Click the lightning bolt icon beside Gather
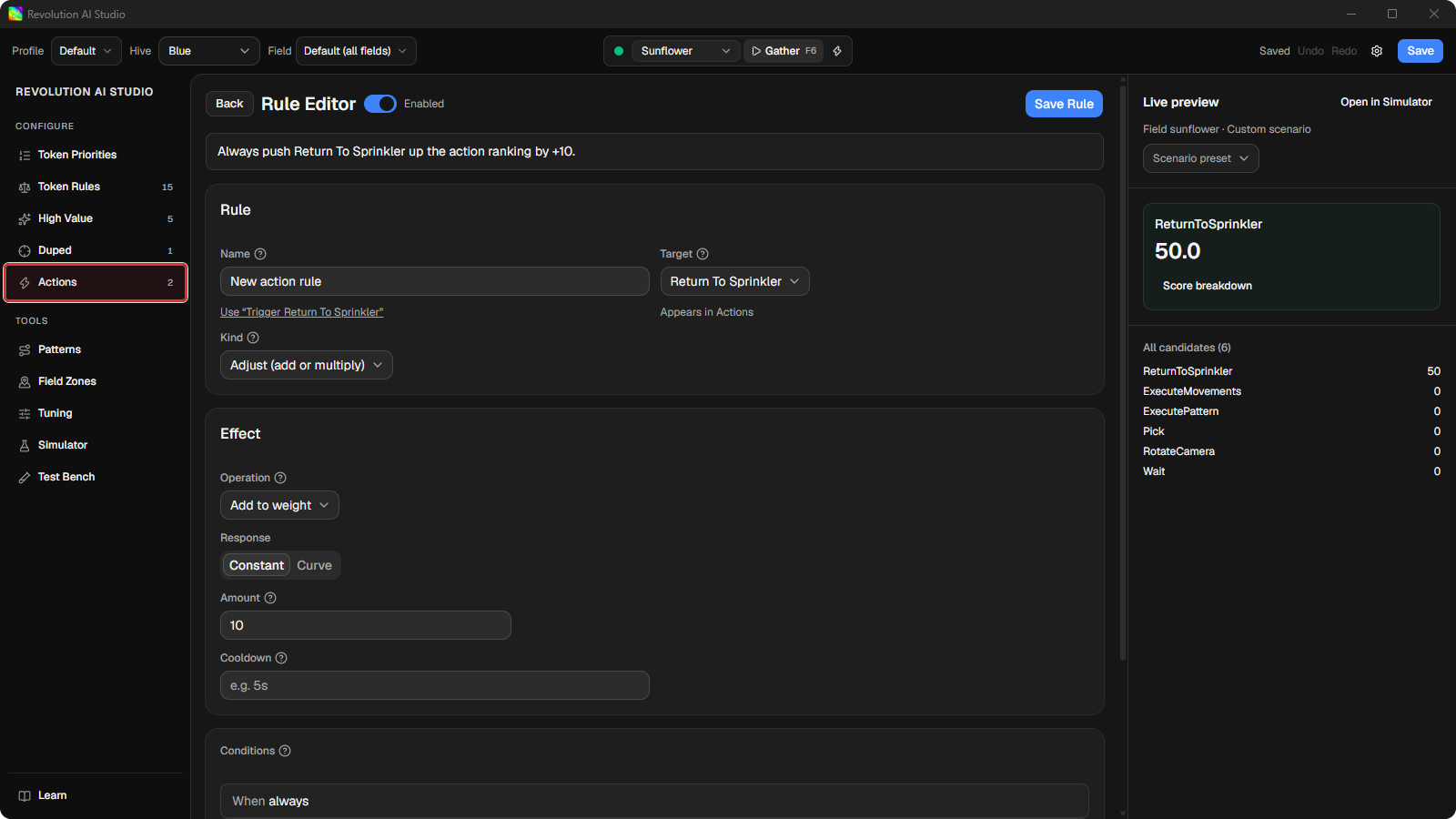This screenshot has width=1456, height=819. (837, 51)
